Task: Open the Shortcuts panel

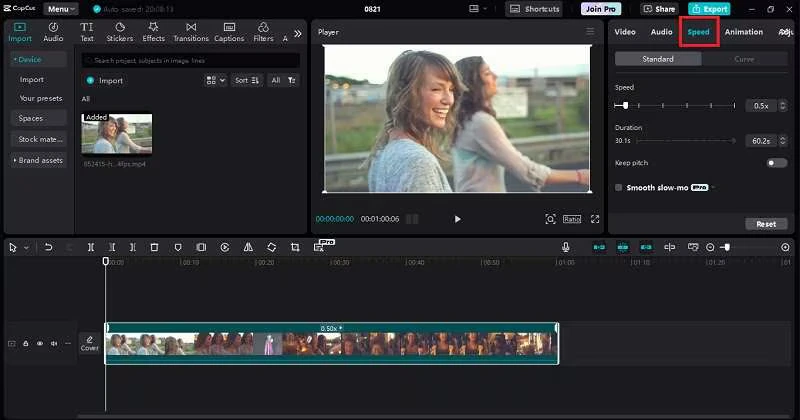Action: tap(534, 9)
